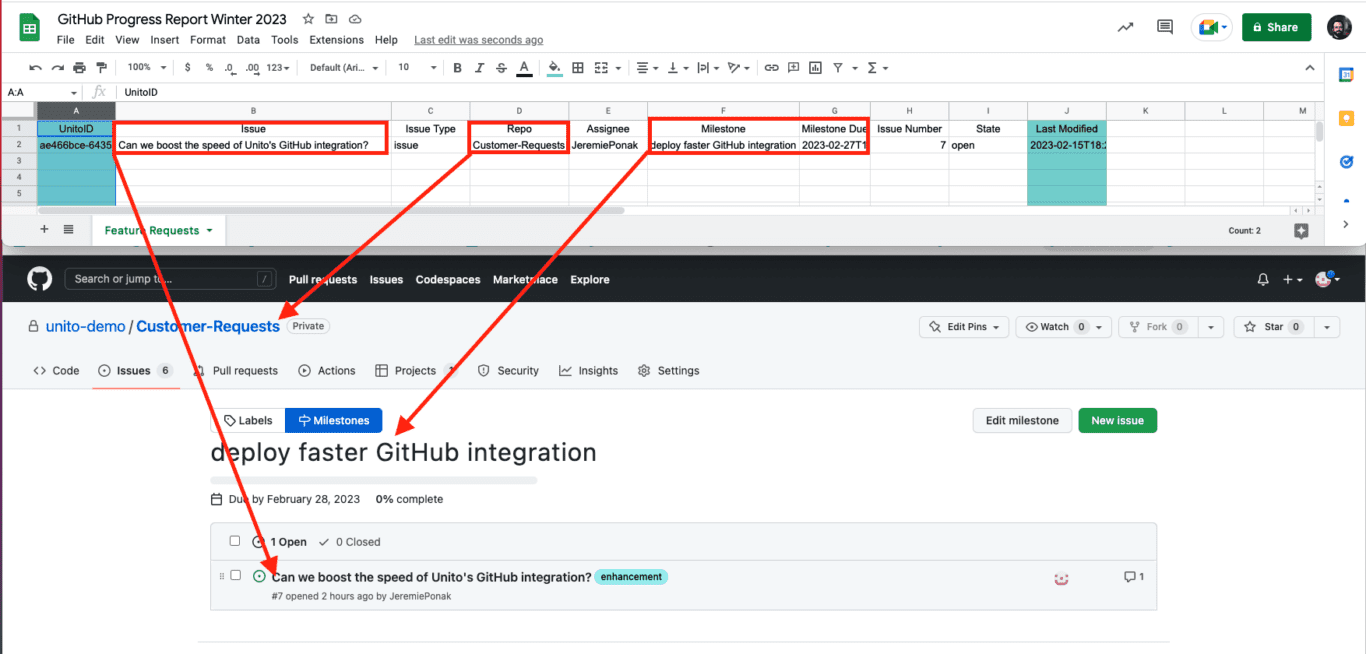Open the text color picker
This screenshot has width=1366, height=654.
click(524, 68)
